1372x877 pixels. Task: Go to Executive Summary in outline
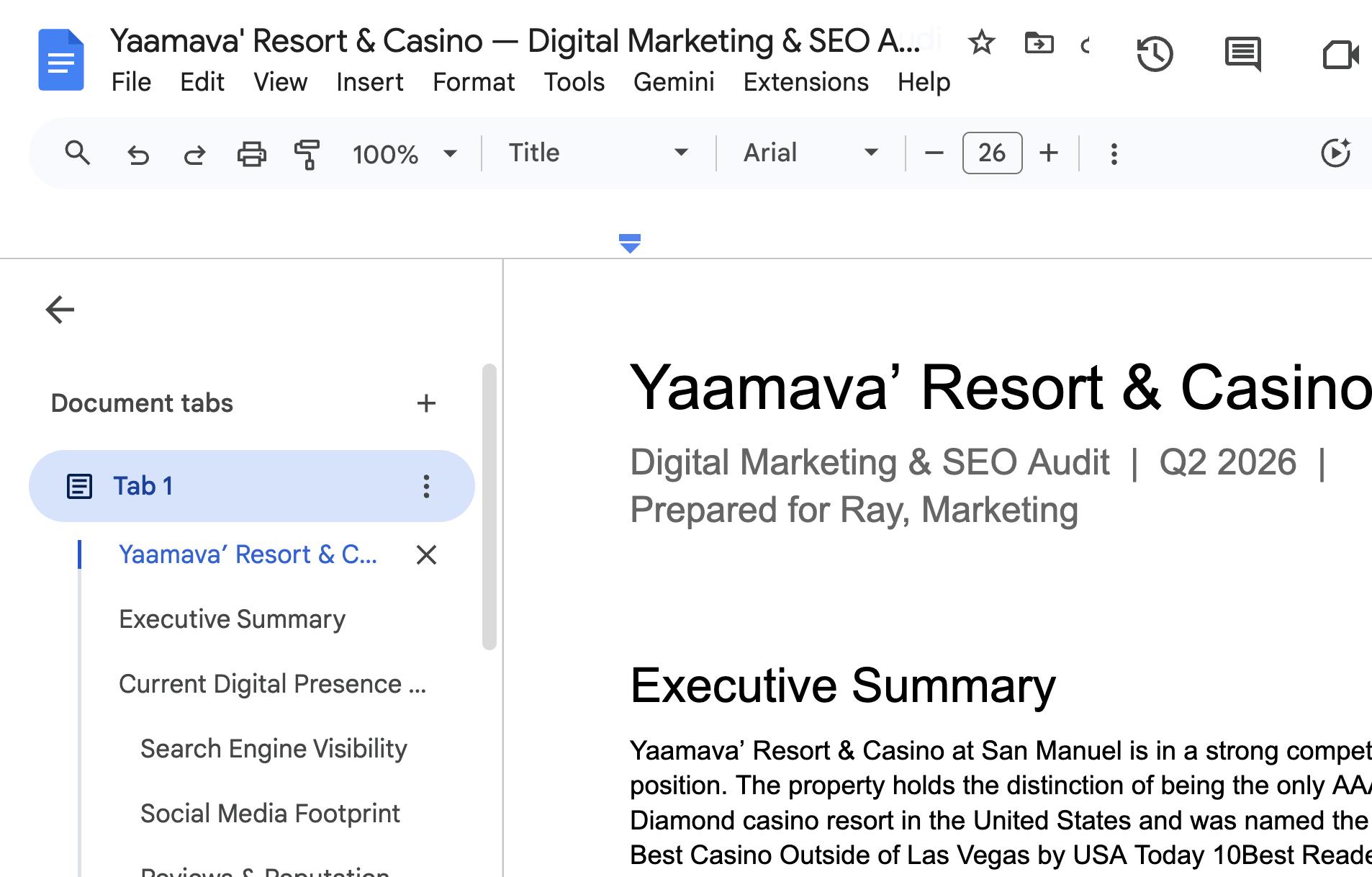[x=232, y=619]
